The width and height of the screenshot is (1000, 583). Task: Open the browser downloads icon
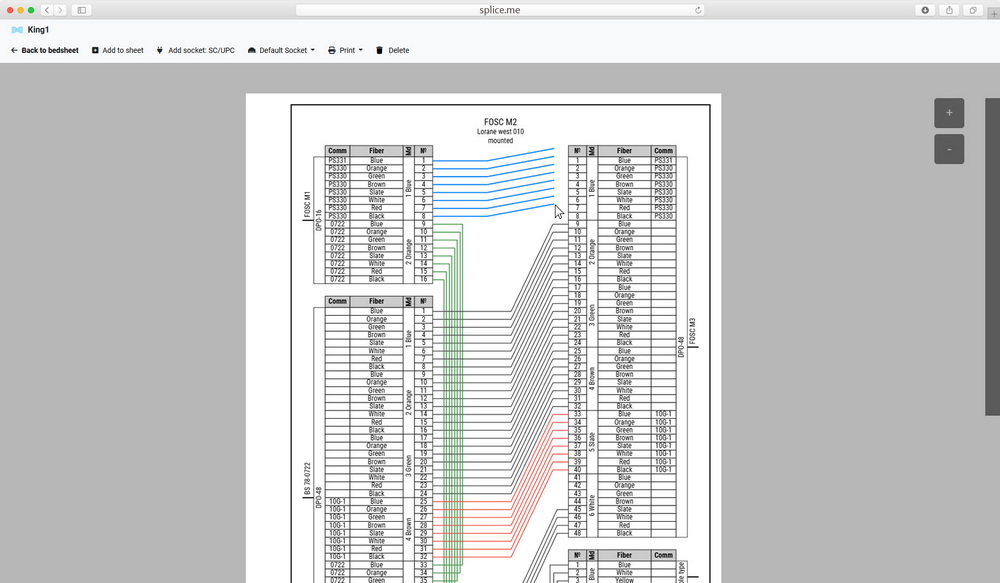point(925,10)
